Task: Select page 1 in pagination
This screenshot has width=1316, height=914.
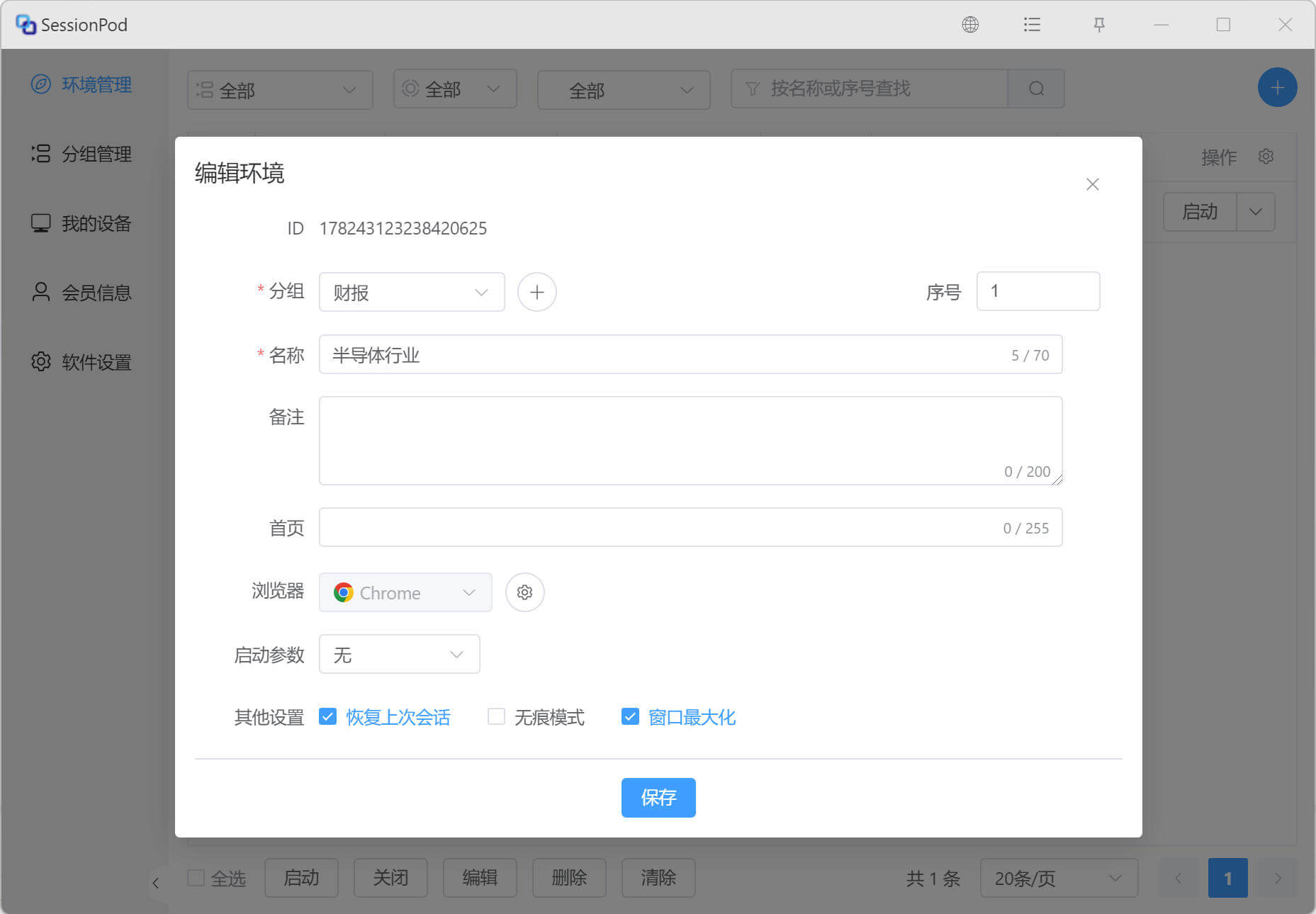Action: (x=1227, y=879)
